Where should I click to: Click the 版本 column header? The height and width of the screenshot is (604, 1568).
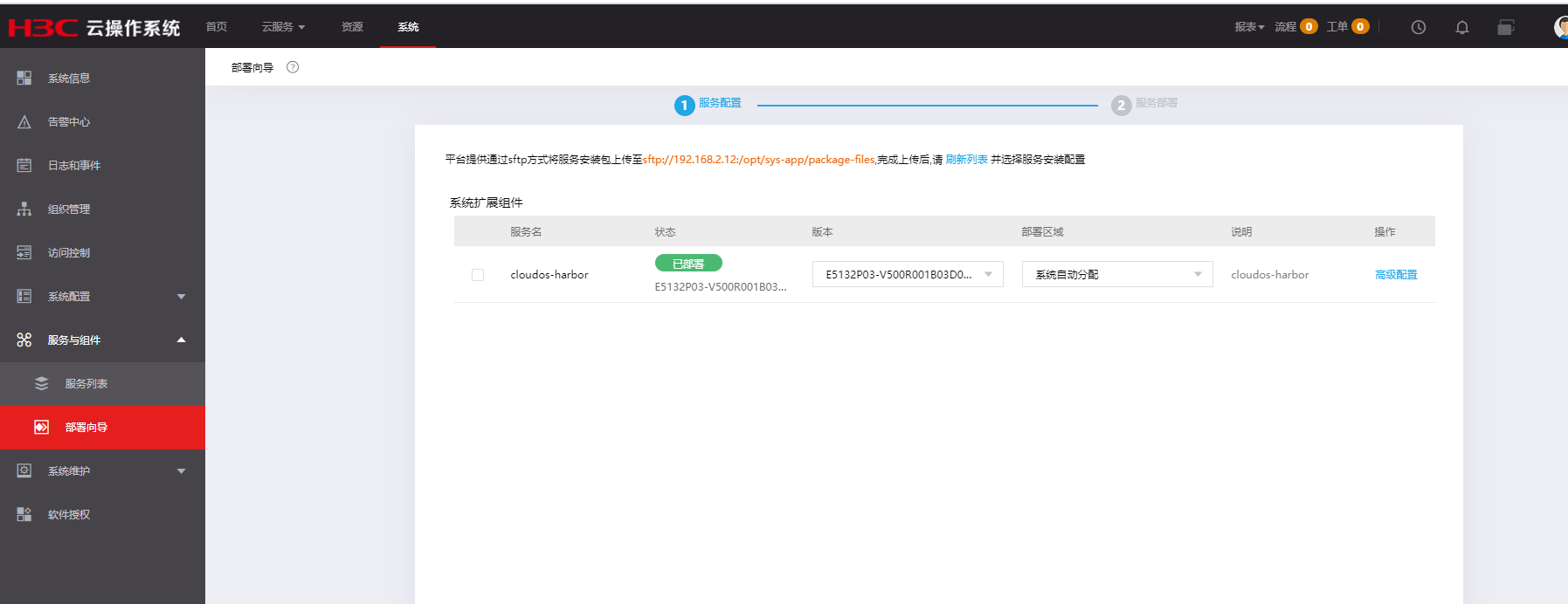click(822, 232)
